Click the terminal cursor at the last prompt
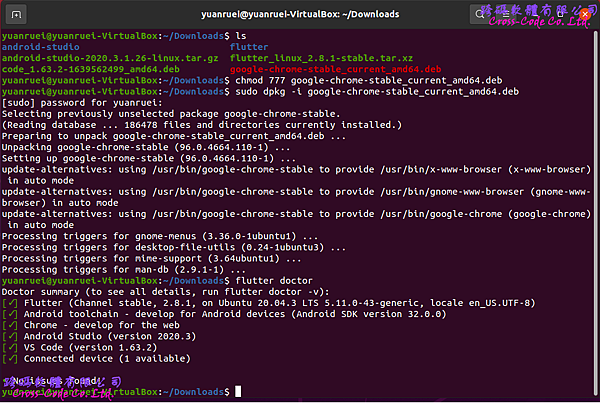Image resolution: width=600 pixels, height=403 pixels. pos(238,391)
